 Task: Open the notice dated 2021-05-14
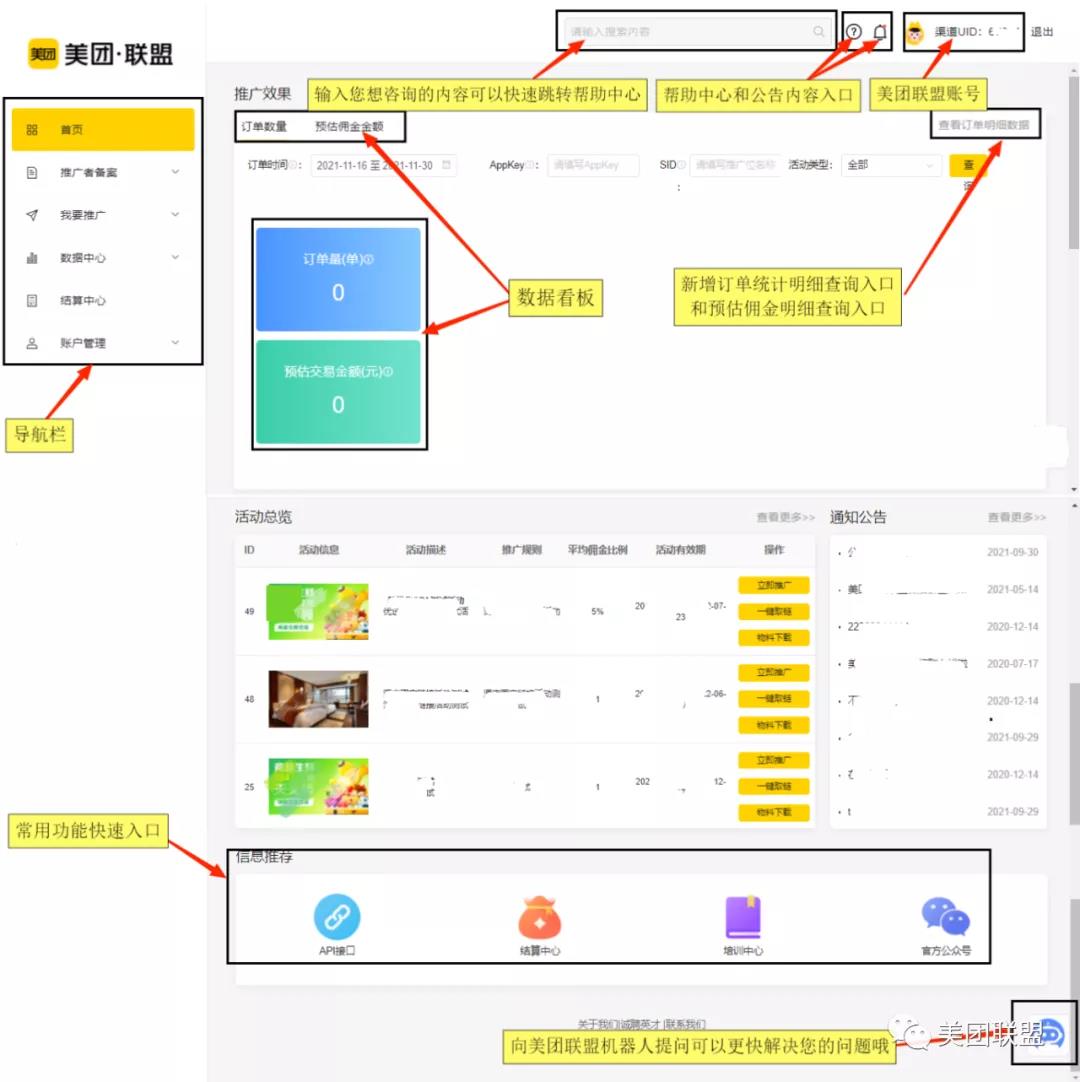coord(939,589)
